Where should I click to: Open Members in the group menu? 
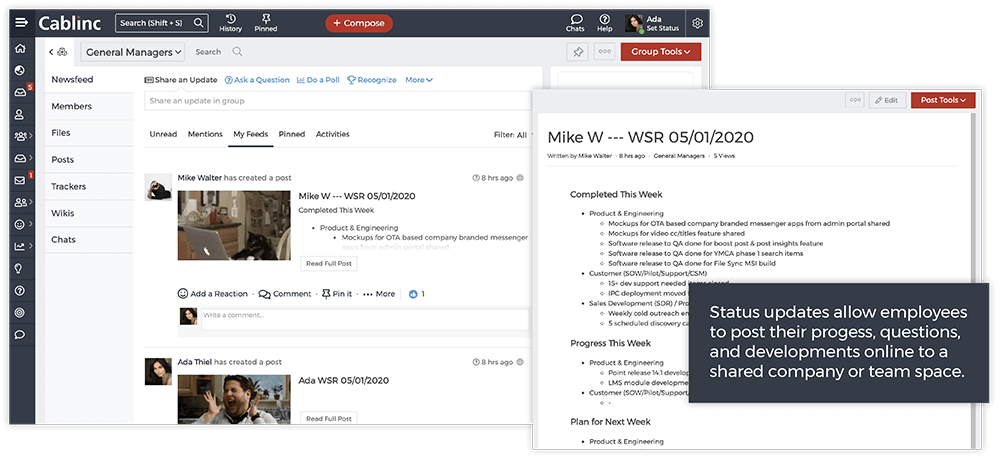click(89, 107)
